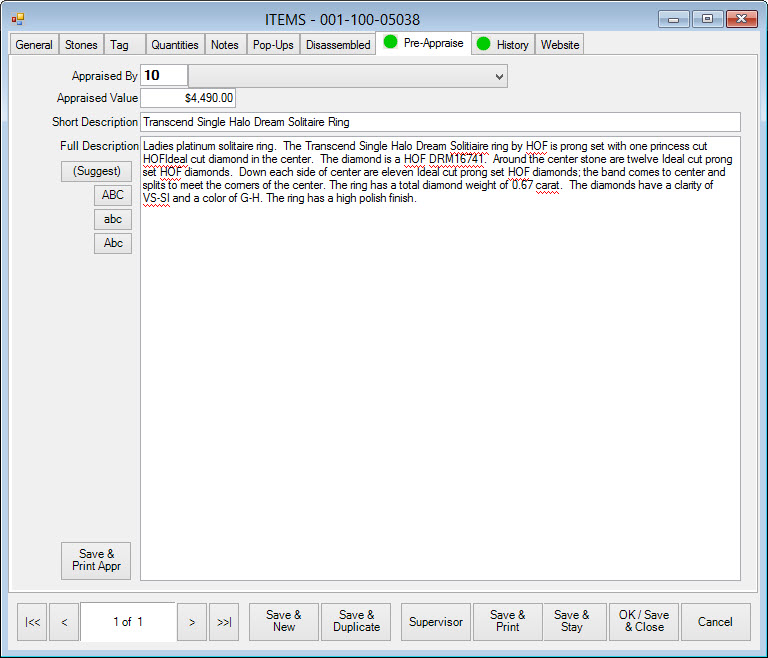Choose OK / Save & Close
The width and height of the screenshot is (768, 658).
click(x=643, y=621)
